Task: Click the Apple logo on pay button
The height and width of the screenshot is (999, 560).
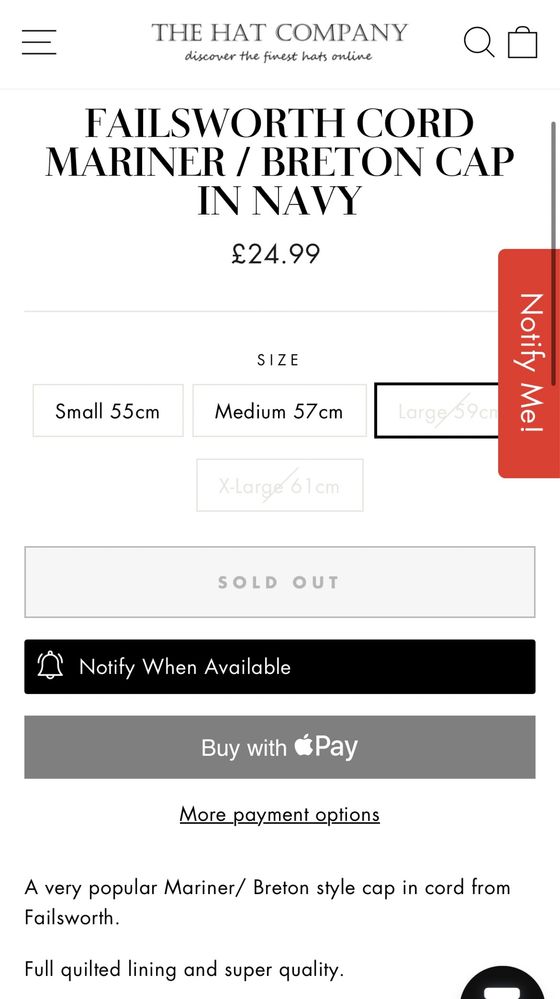Action: 305,745
